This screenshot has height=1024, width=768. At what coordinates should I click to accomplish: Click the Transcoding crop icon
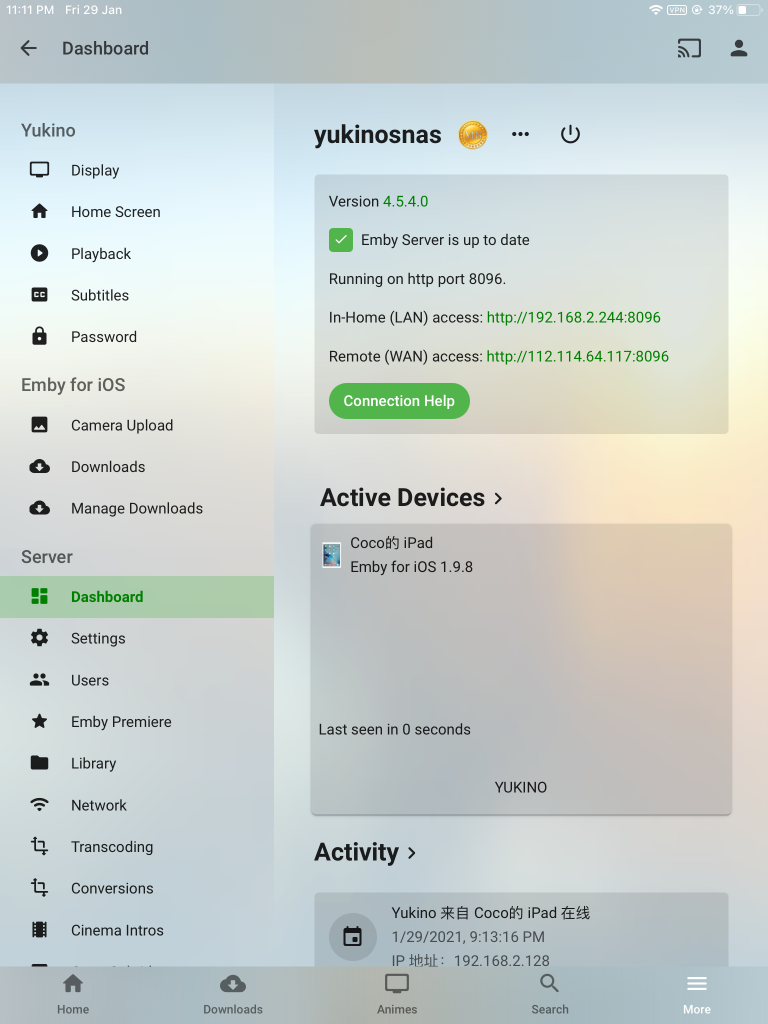pos(39,846)
